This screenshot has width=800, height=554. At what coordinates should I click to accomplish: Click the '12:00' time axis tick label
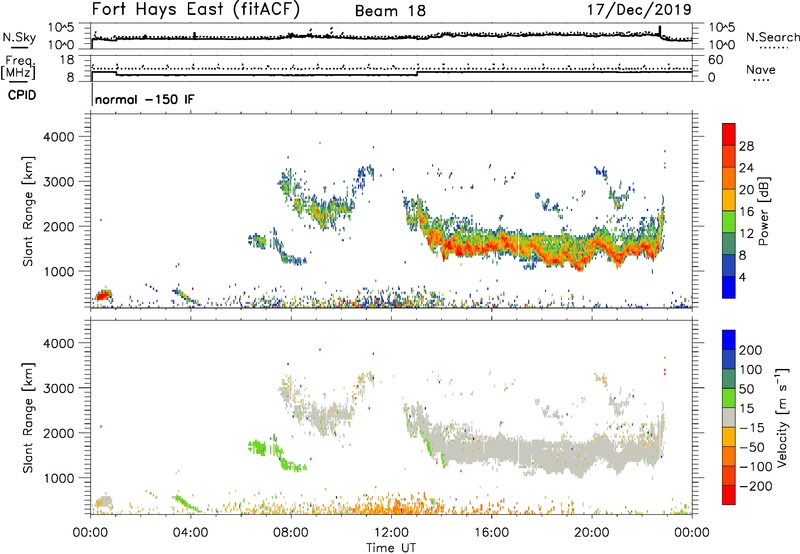(x=391, y=533)
